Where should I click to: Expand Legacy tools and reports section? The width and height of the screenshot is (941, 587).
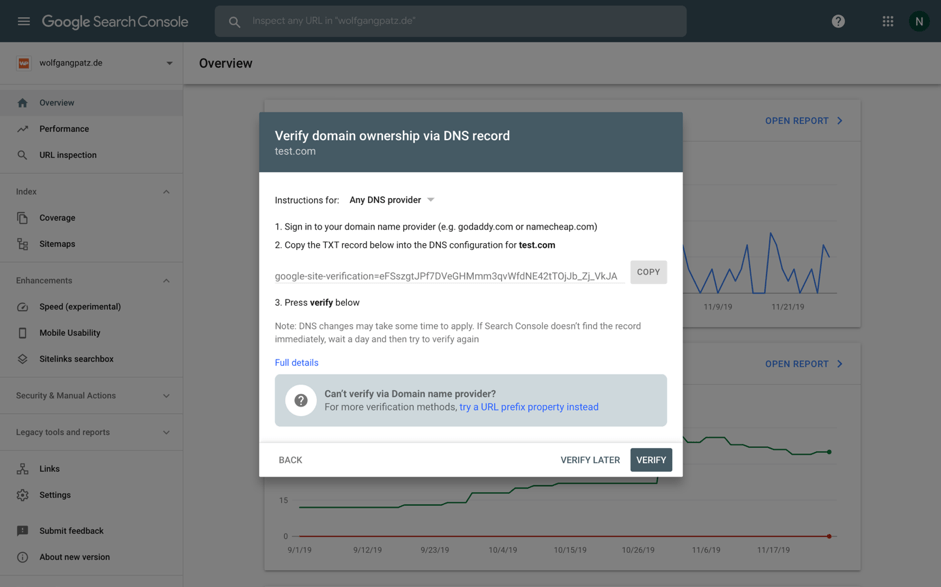(166, 433)
